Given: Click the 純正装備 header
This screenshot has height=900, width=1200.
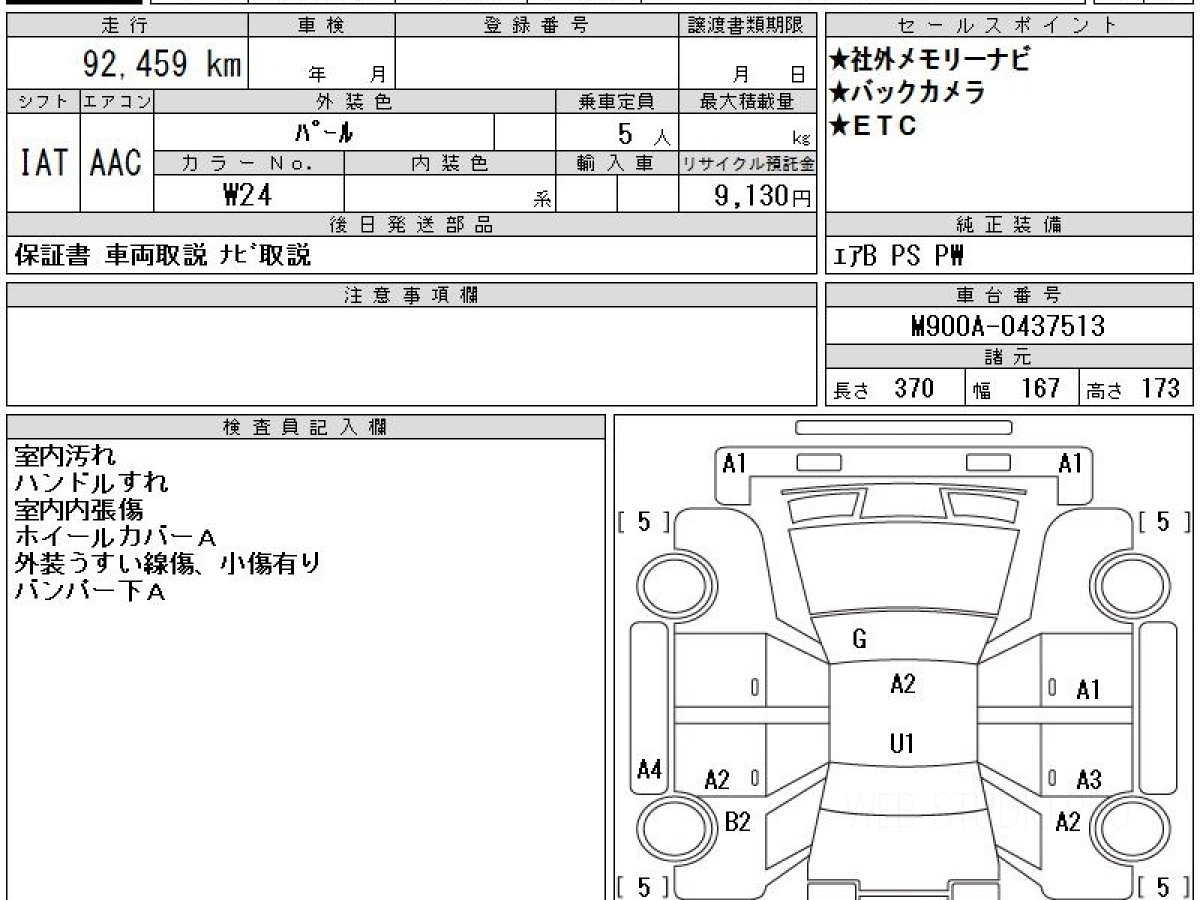Looking at the screenshot, I should (x=1009, y=225).
